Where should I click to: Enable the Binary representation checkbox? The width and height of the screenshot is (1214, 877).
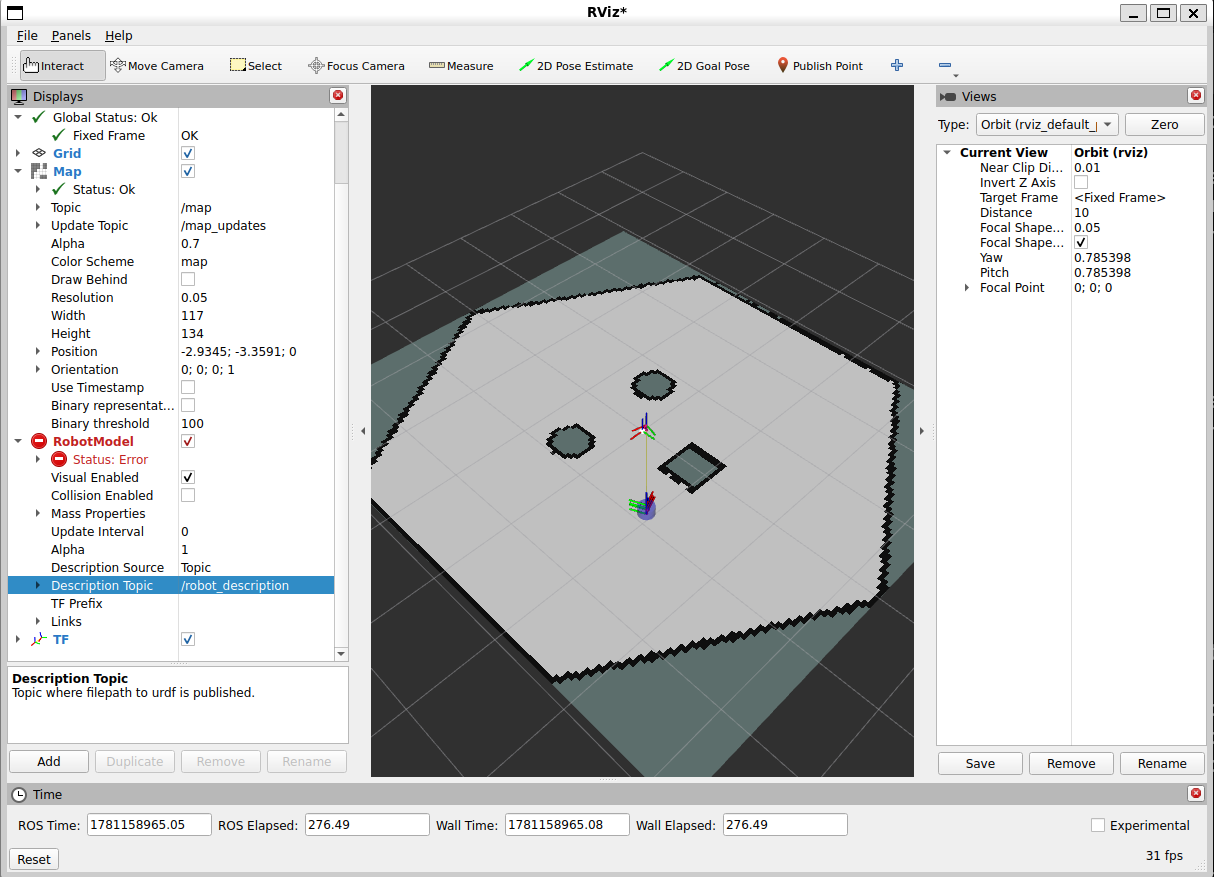[188, 405]
